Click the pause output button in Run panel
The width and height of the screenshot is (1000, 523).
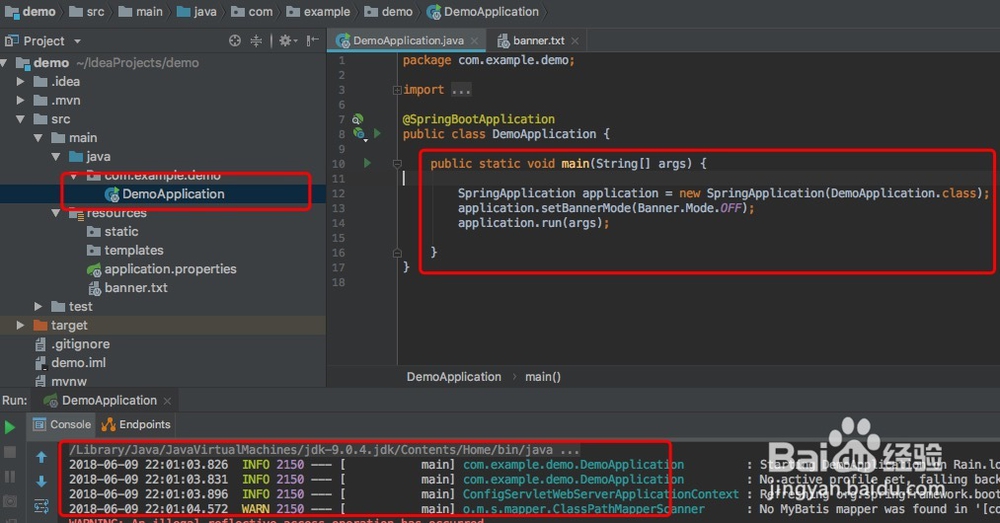[10, 476]
